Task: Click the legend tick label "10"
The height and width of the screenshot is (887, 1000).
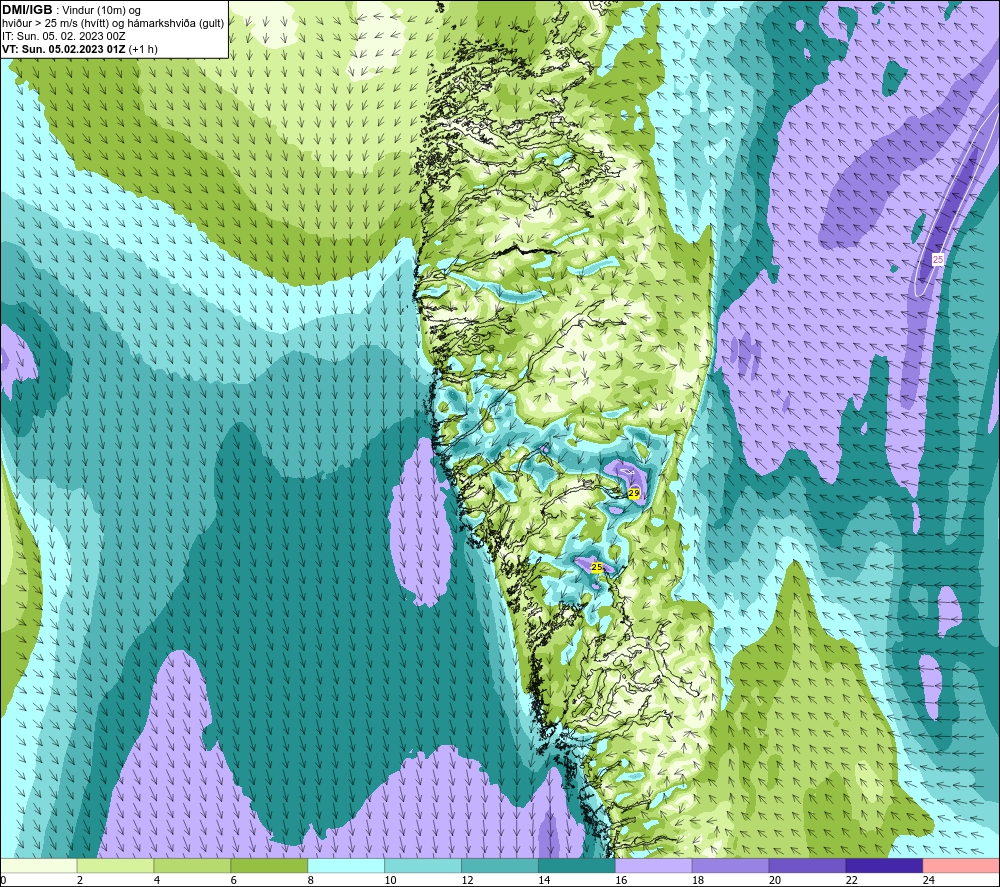Action: point(390,880)
